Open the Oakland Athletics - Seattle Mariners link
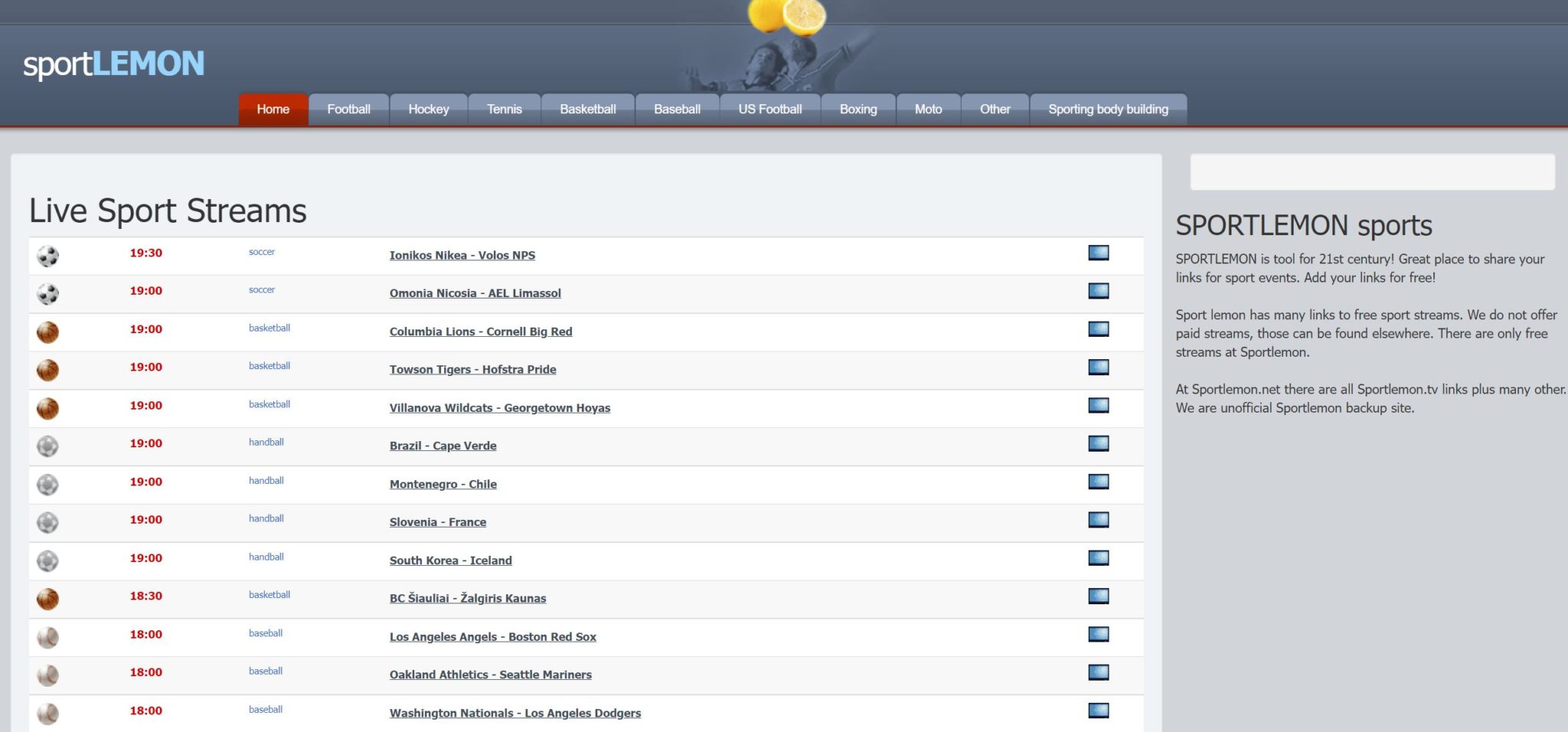This screenshot has height=732, width=1568. (490, 675)
